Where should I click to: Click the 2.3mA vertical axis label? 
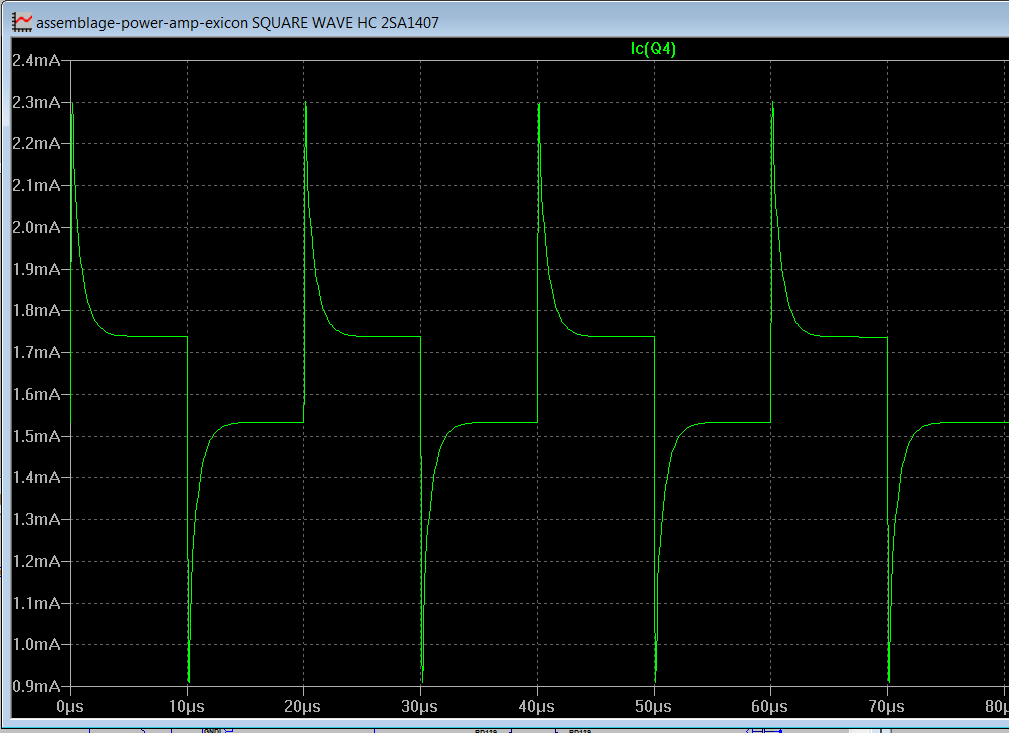coord(36,102)
